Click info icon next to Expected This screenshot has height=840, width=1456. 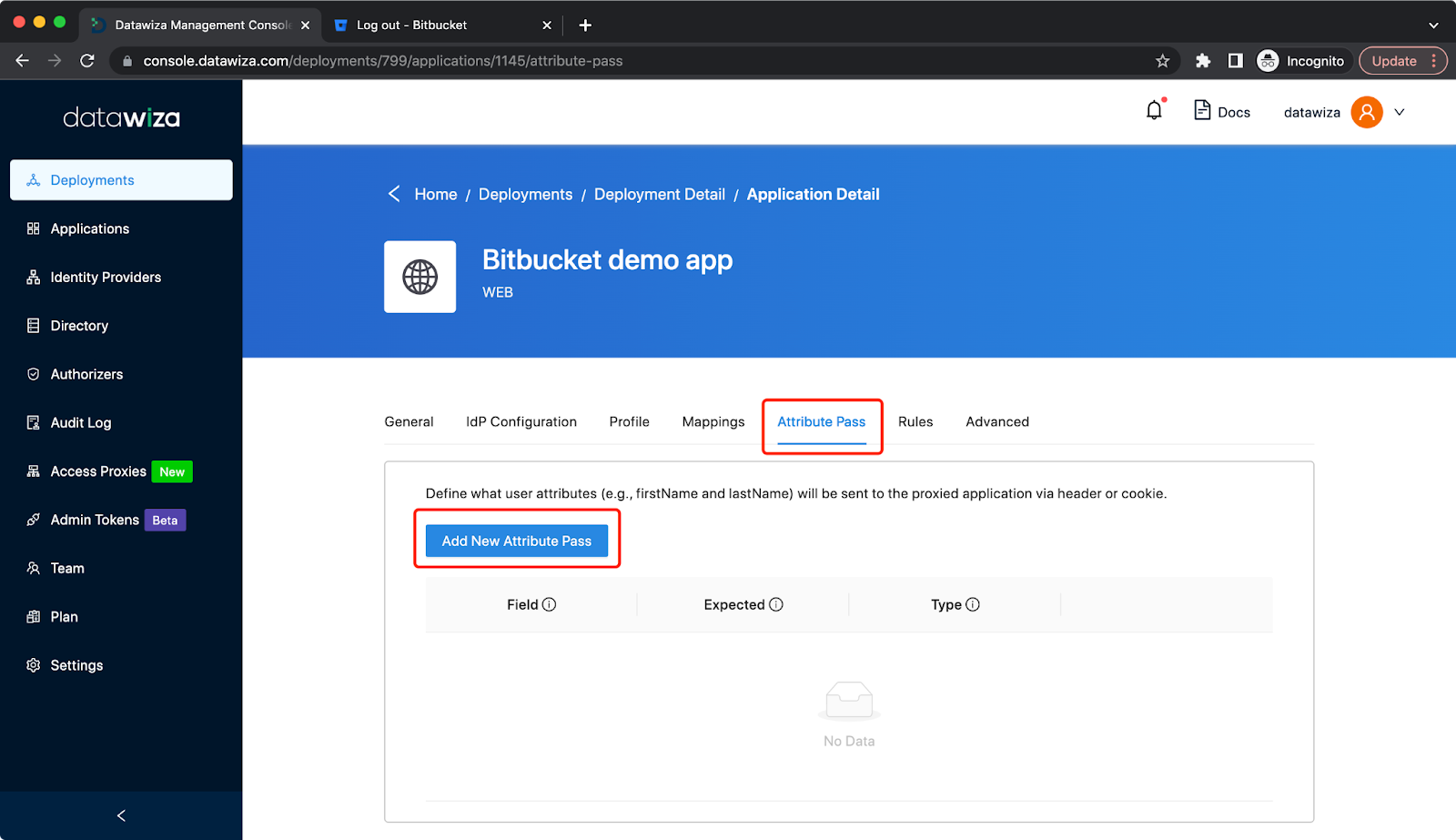(x=776, y=604)
